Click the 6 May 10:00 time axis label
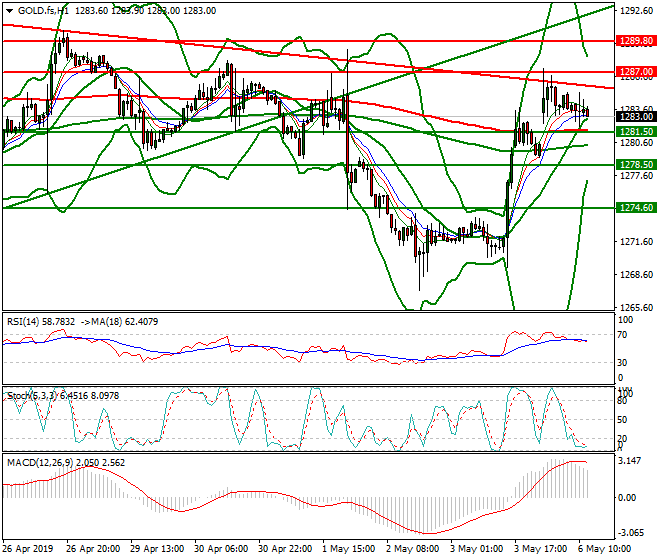The image size is (660, 560). pyautogui.click(x=604, y=549)
